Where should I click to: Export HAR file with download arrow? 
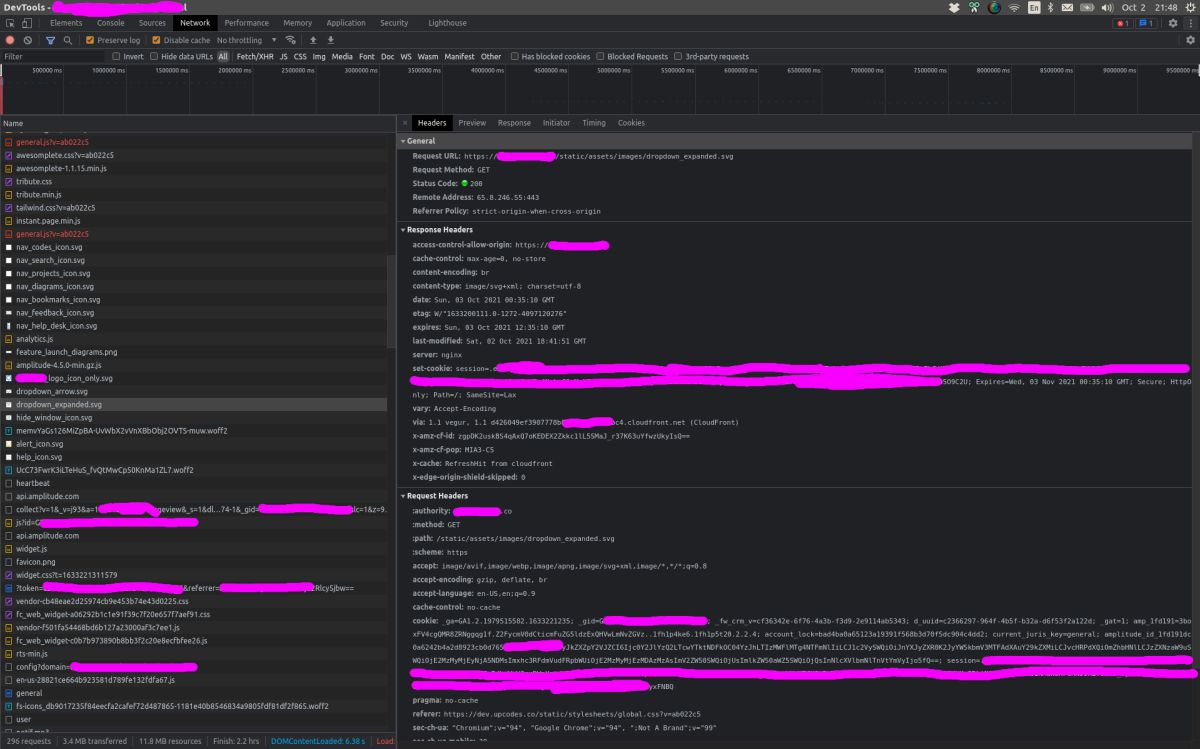(329, 40)
